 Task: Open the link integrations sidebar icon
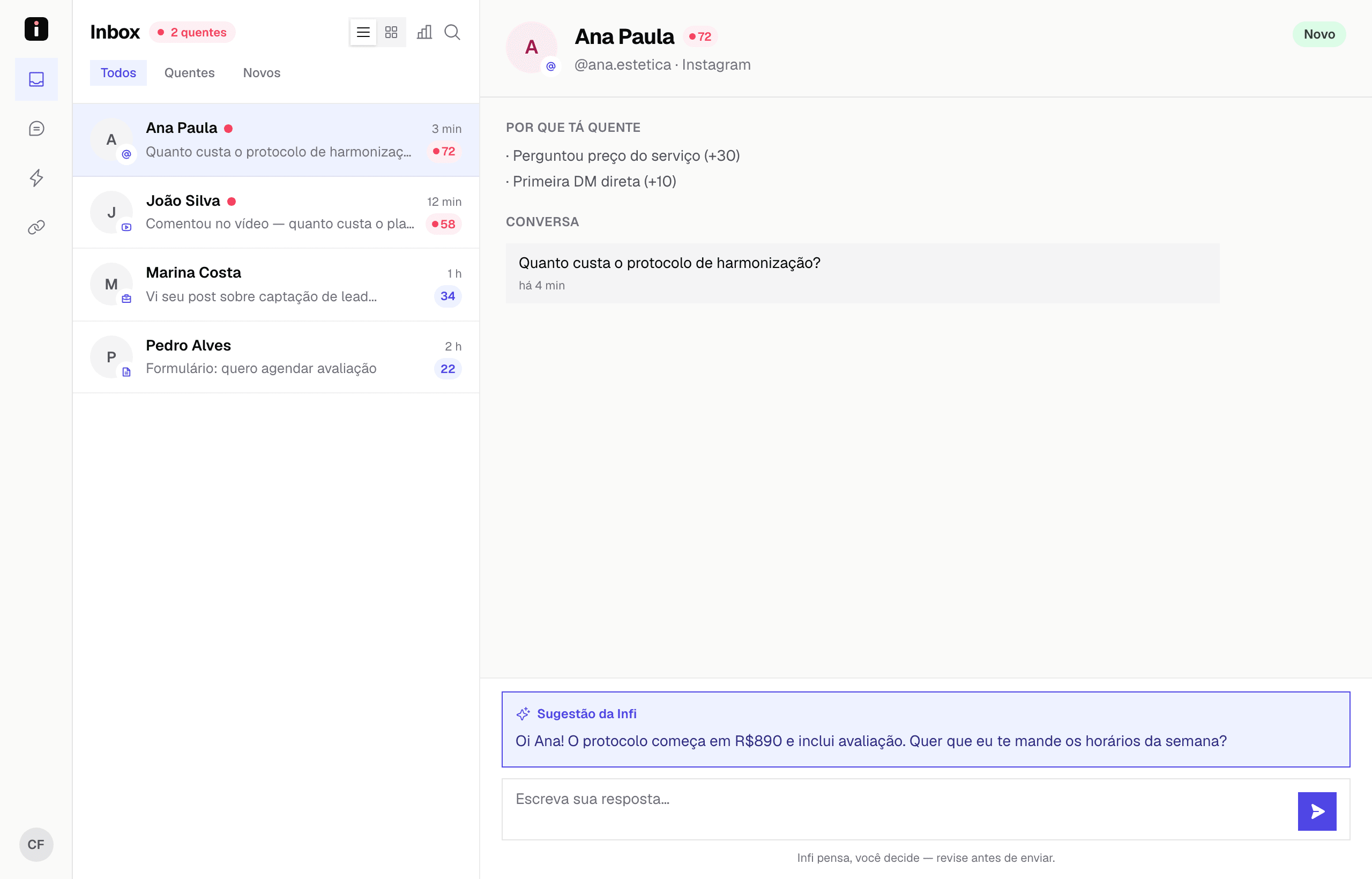(x=36, y=227)
